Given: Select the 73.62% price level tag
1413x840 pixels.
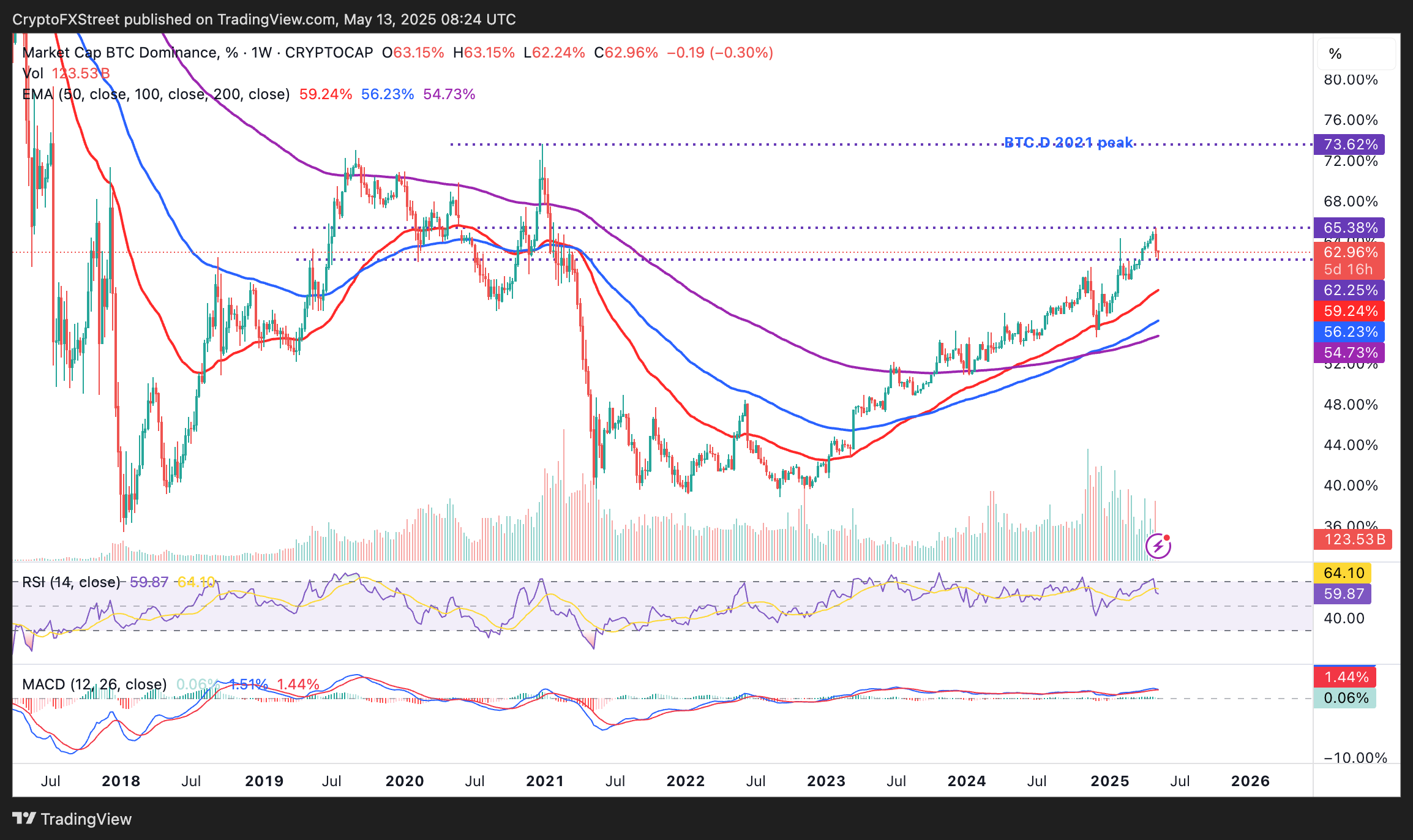Looking at the screenshot, I should (x=1349, y=144).
